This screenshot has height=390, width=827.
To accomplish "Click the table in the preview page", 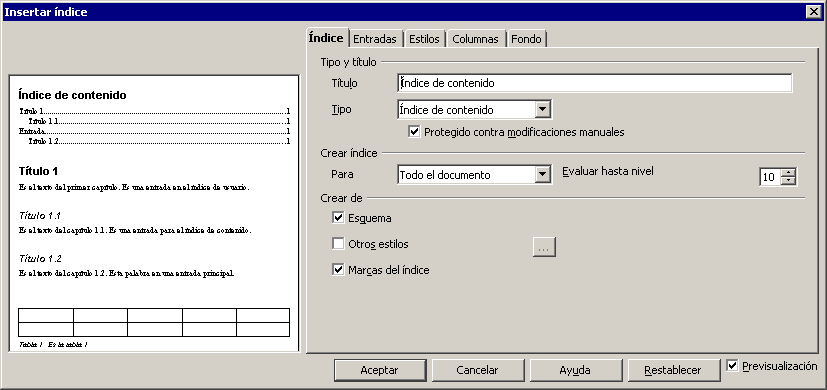I will click(154, 322).
